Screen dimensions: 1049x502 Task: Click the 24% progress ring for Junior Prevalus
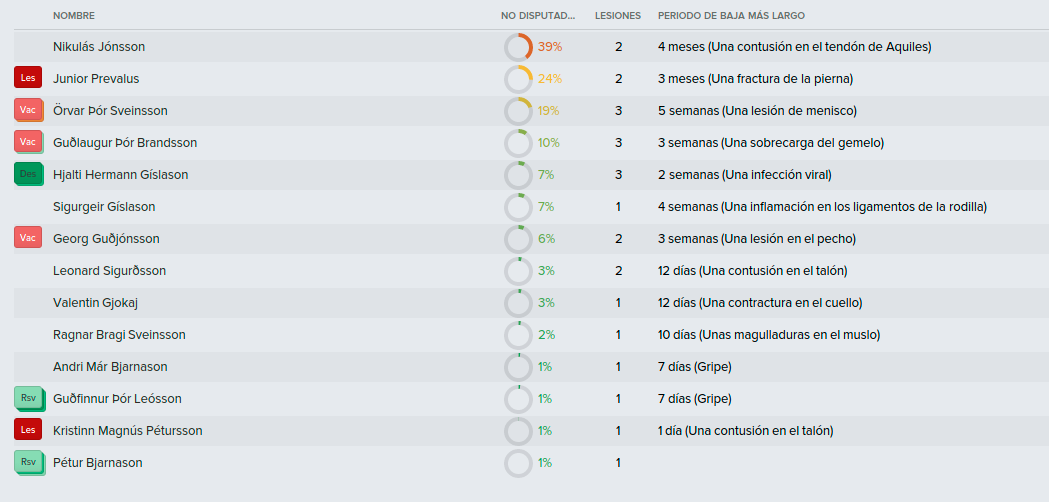518,80
